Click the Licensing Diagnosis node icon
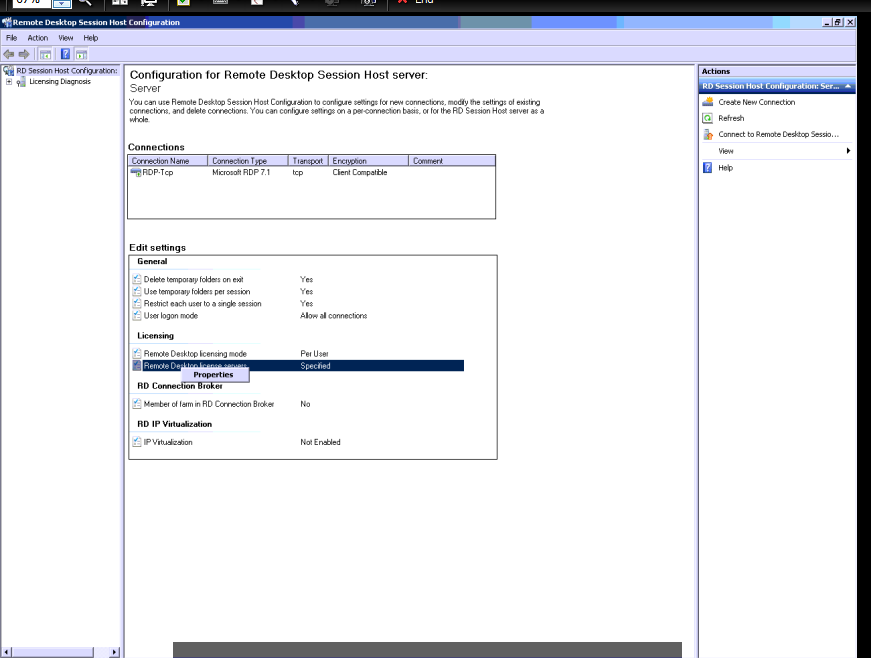The width and height of the screenshot is (871, 658). point(21,82)
